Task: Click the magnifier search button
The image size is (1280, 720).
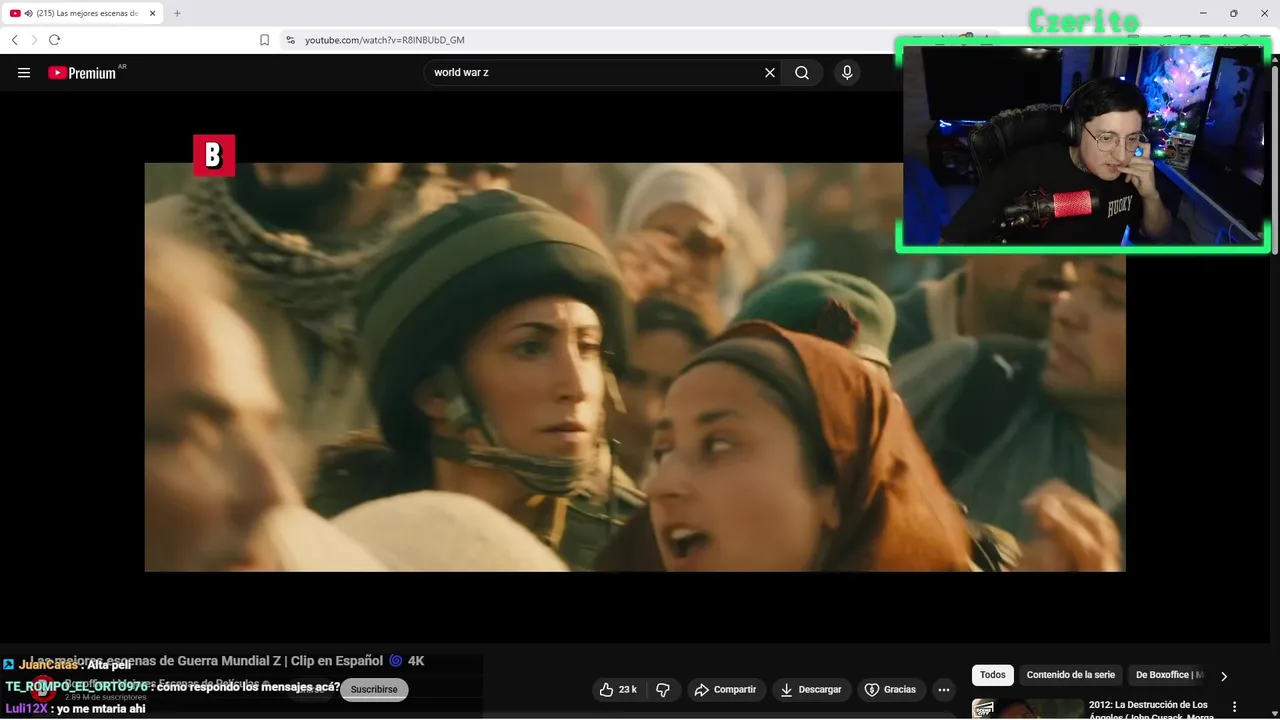Action: click(x=802, y=73)
